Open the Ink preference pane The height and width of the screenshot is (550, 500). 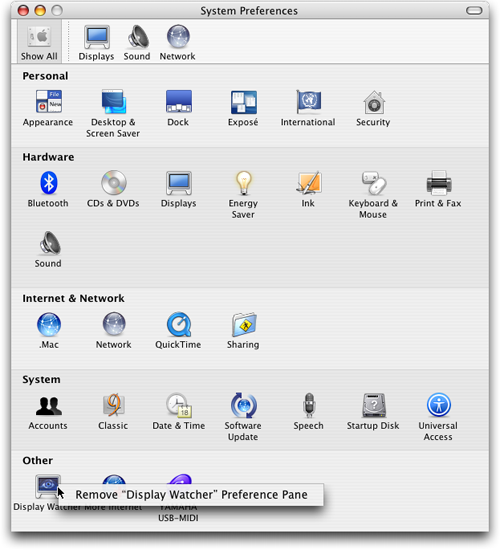[x=308, y=189]
